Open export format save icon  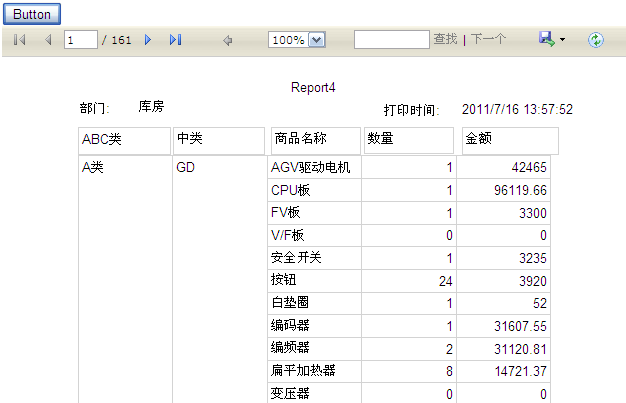pos(547,39)
